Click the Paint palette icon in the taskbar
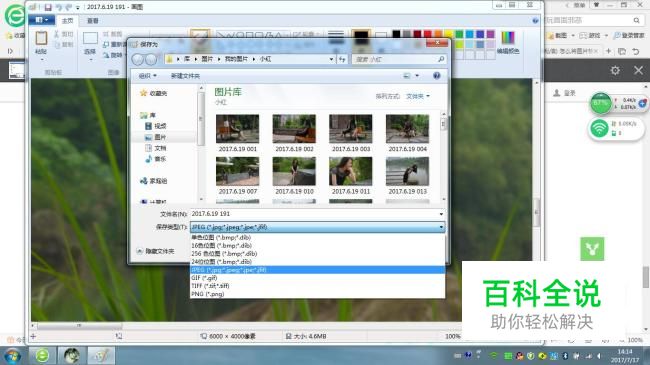Screen dimensions: 650x365 tap(101, 356)
